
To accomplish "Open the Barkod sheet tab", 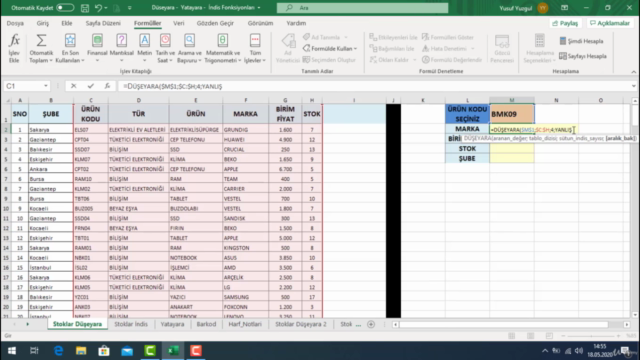I will click(x=206, y=324).
